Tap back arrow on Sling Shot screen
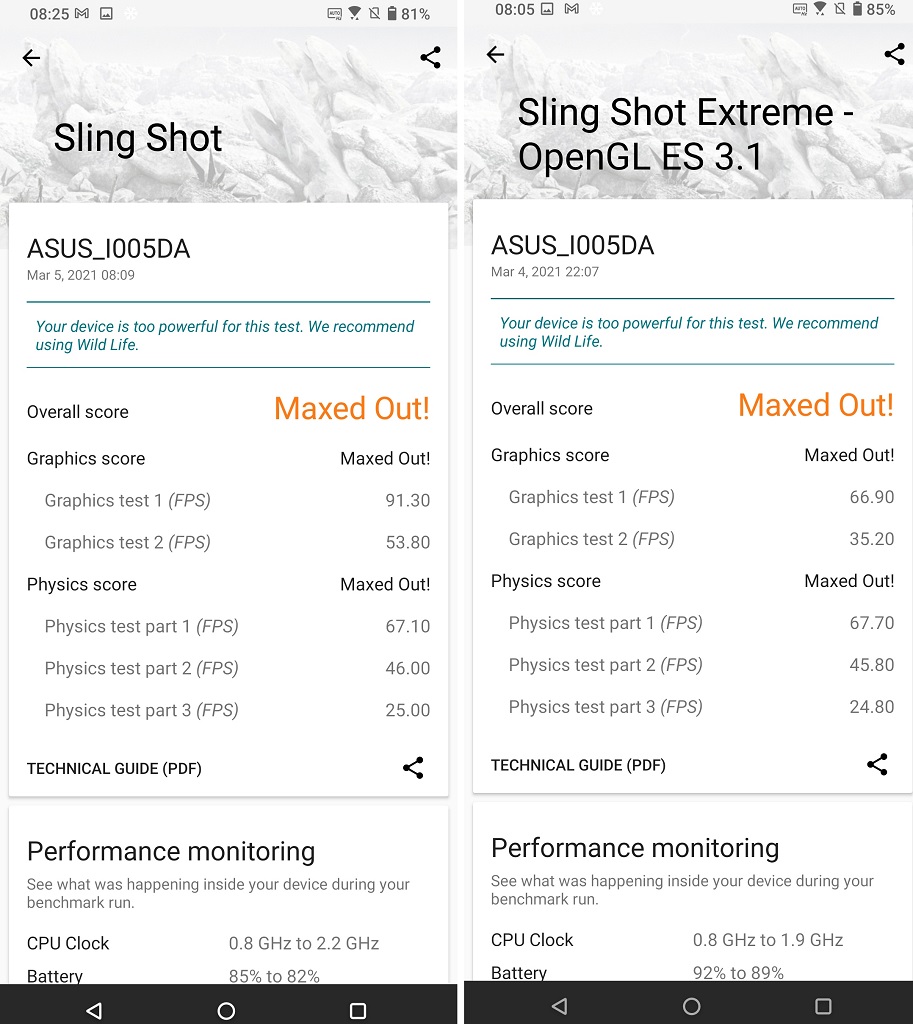 32,58
